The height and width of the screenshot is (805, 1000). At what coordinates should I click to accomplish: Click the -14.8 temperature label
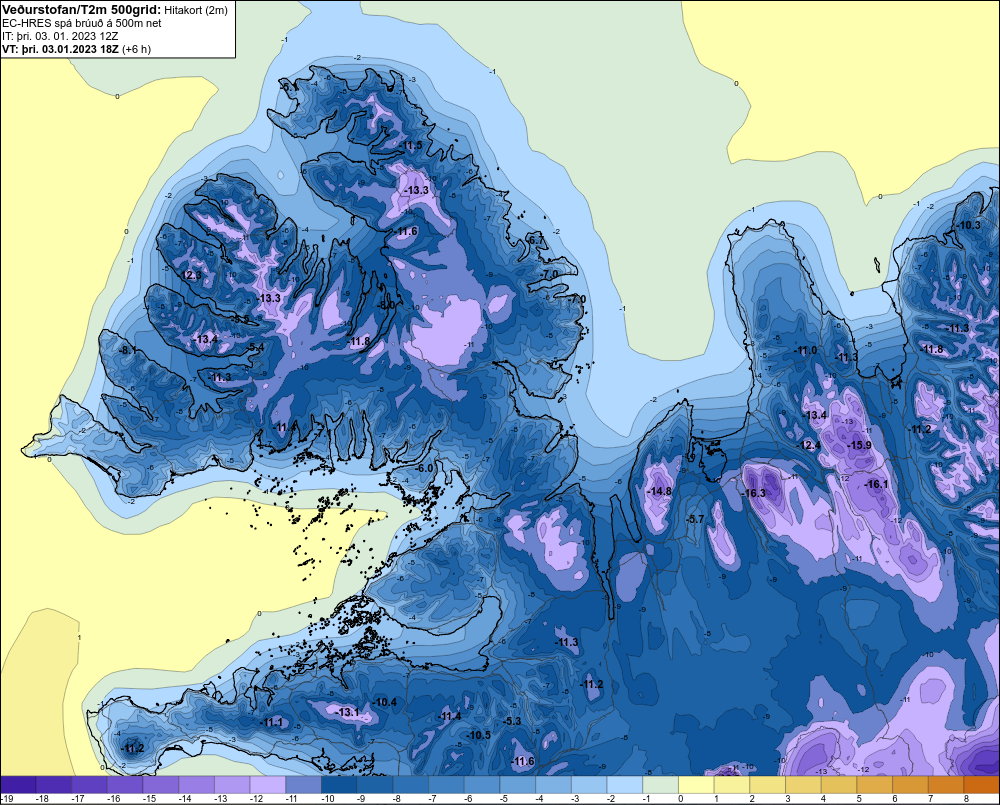coord(659,491)
